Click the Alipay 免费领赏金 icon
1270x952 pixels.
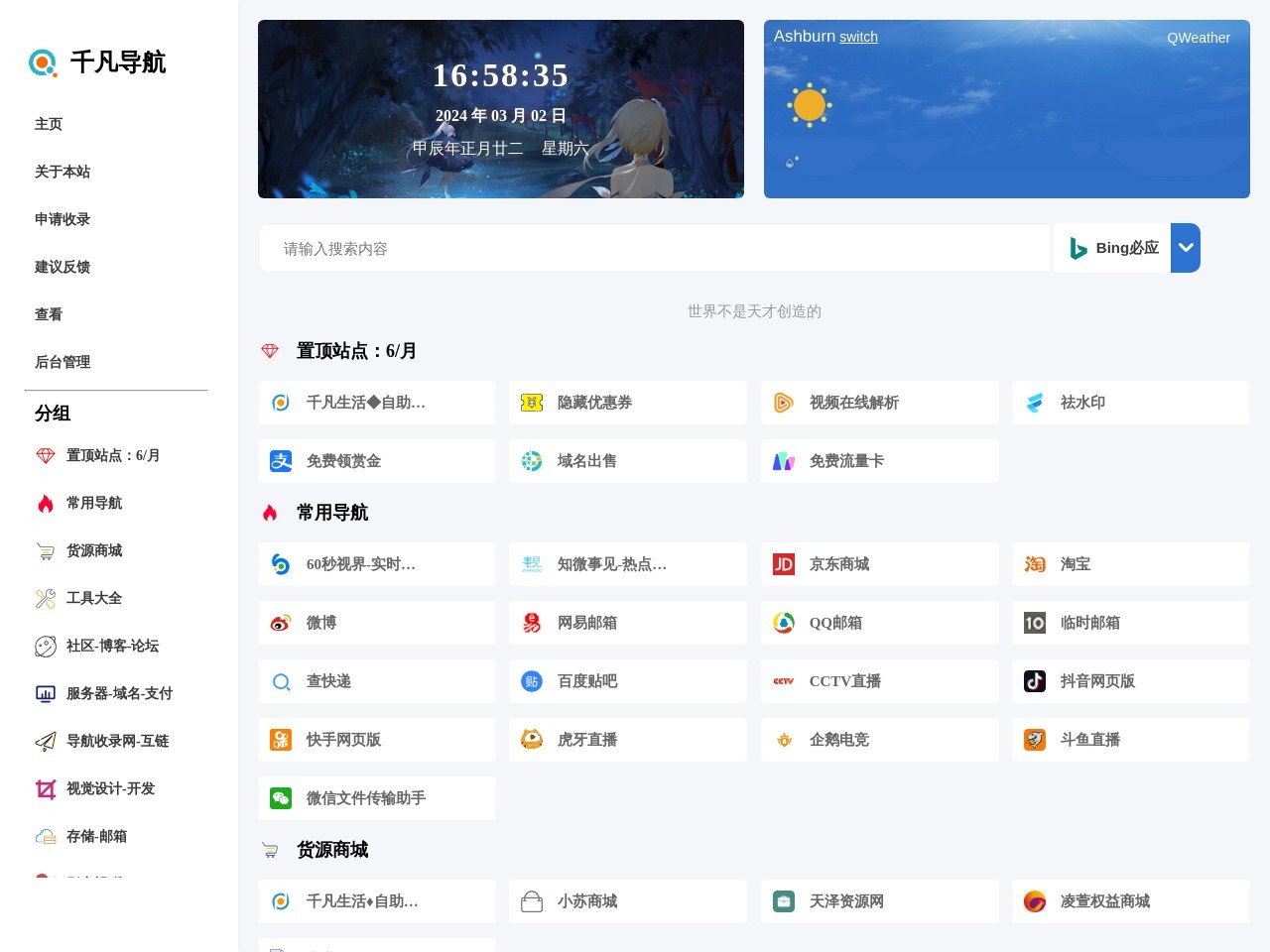(x=281, y=460)
